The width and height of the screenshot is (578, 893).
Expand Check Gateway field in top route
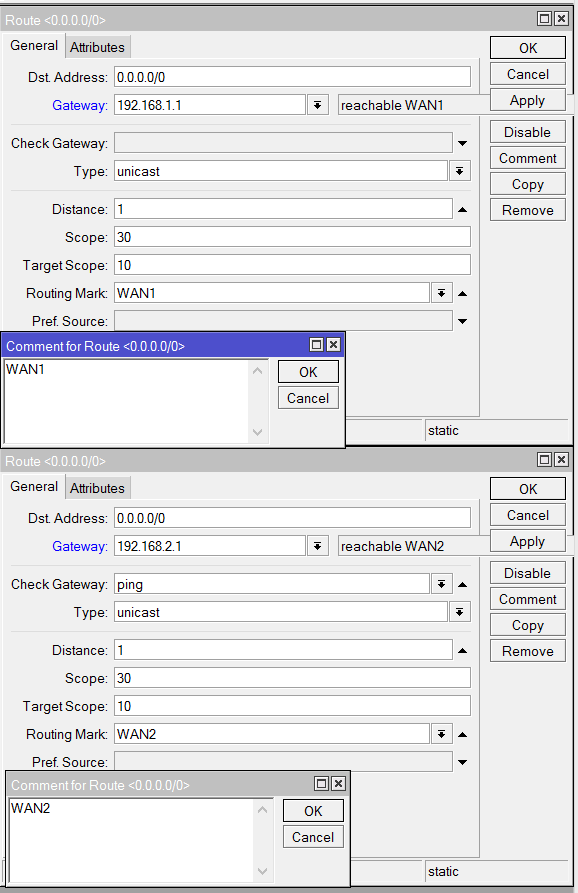pyautogui.click(x=462, y=144)
